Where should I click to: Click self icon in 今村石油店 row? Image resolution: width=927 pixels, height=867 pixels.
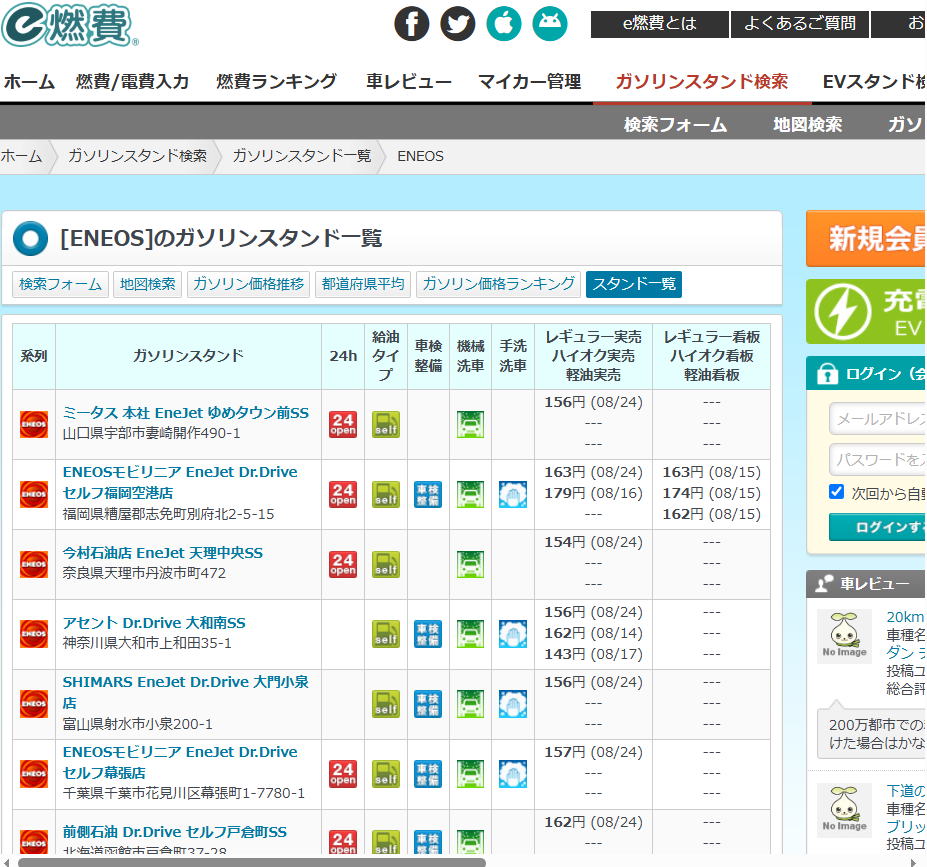[385, 564]
